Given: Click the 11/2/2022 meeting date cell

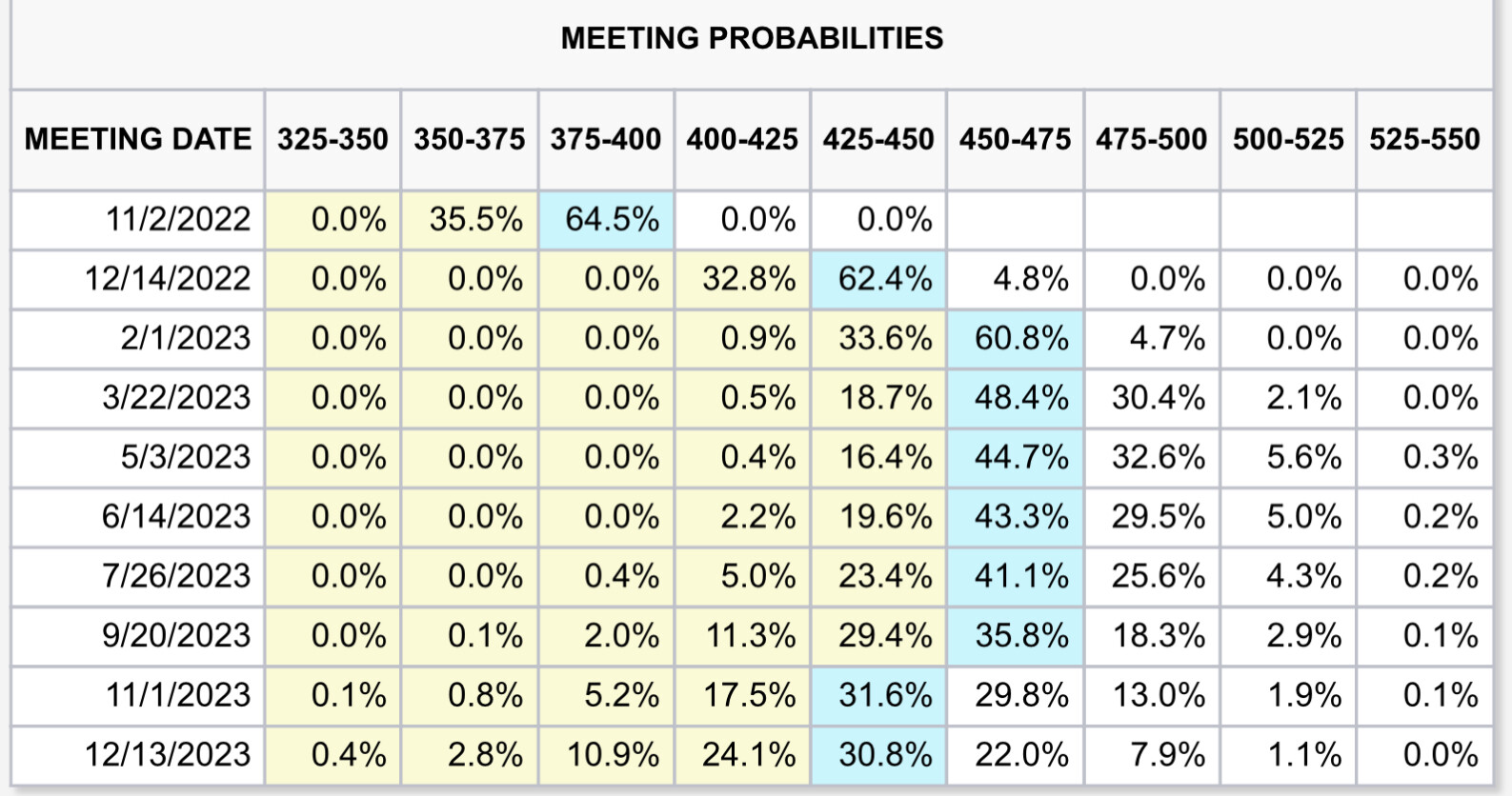Looking at the screenshot, I should [x=178, y=220].
